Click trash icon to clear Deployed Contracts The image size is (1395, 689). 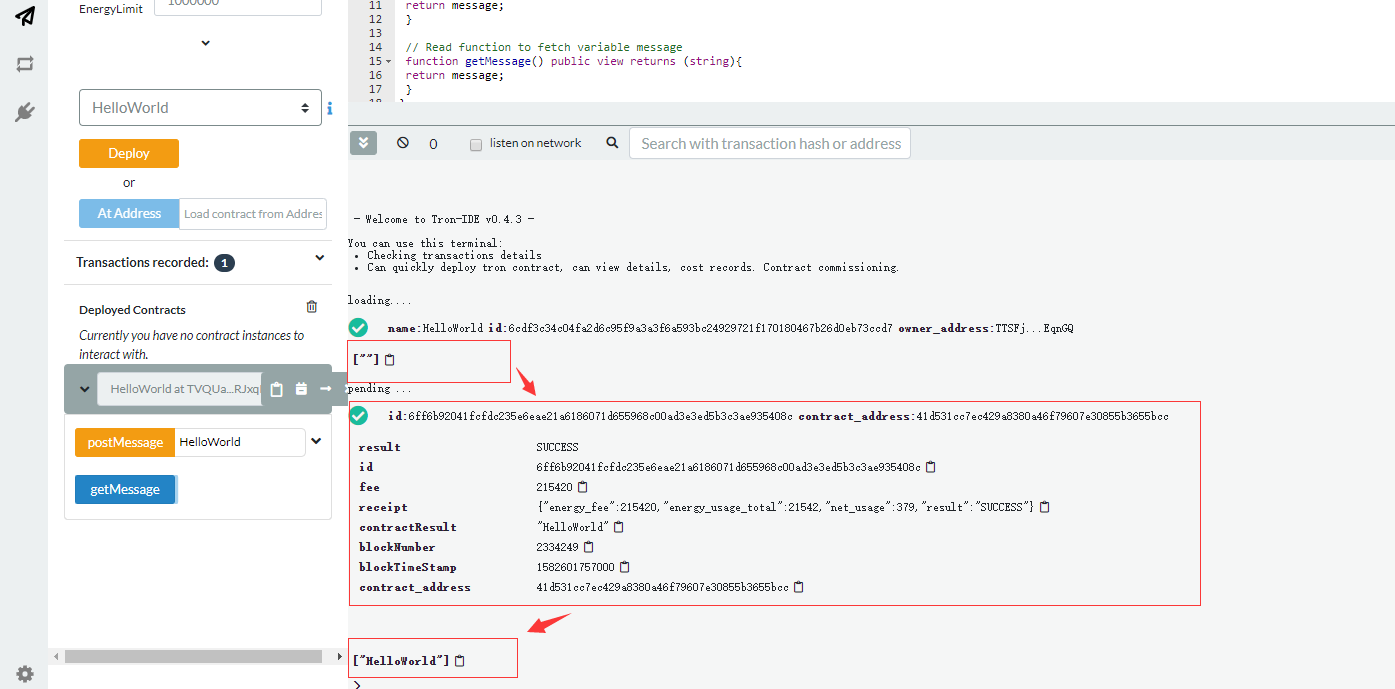[312, 307]
